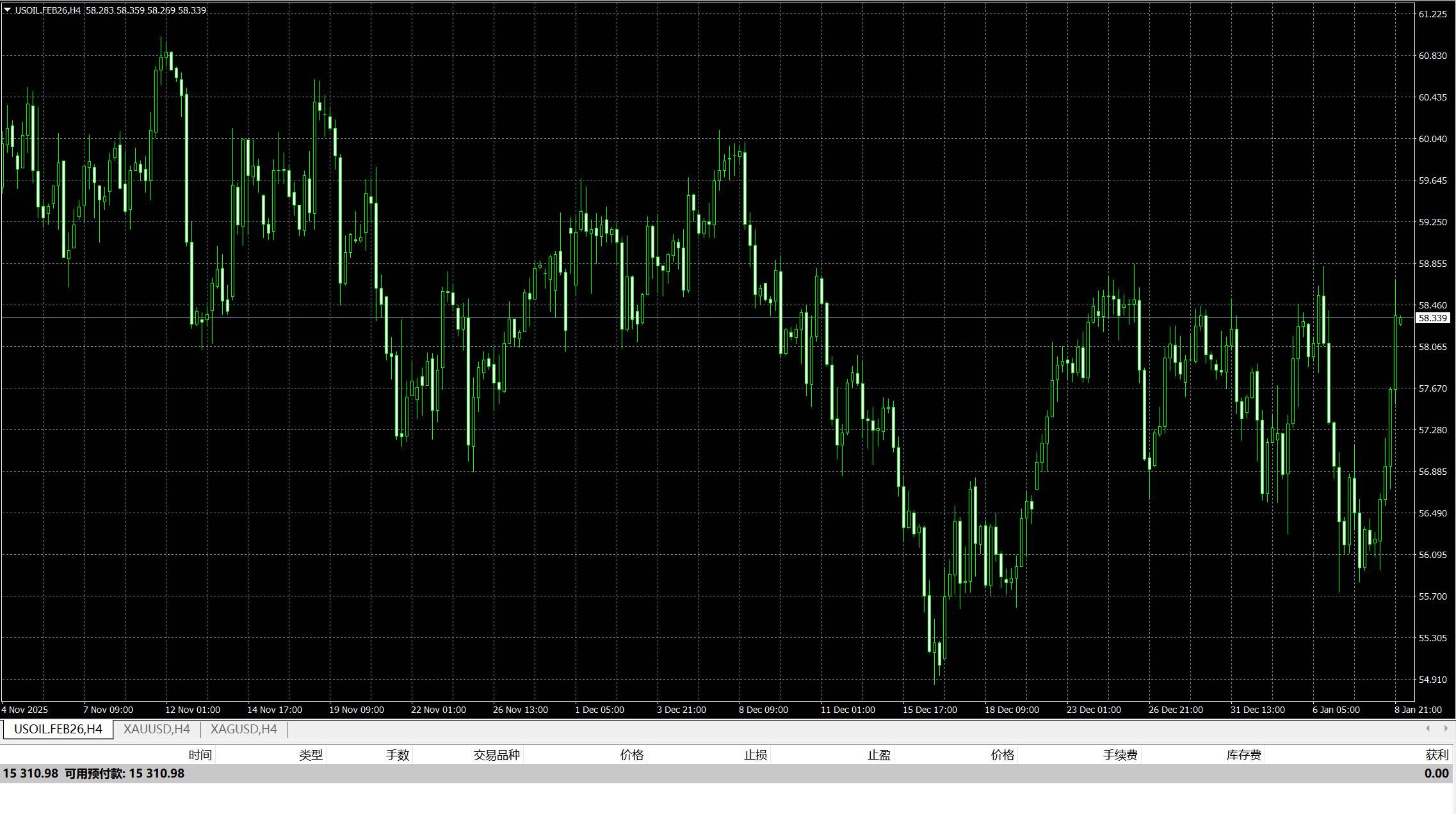1456x814 pixels.
Task: Switch to the XAGUSD,H4 chart tab
Action: coord(243,729)
